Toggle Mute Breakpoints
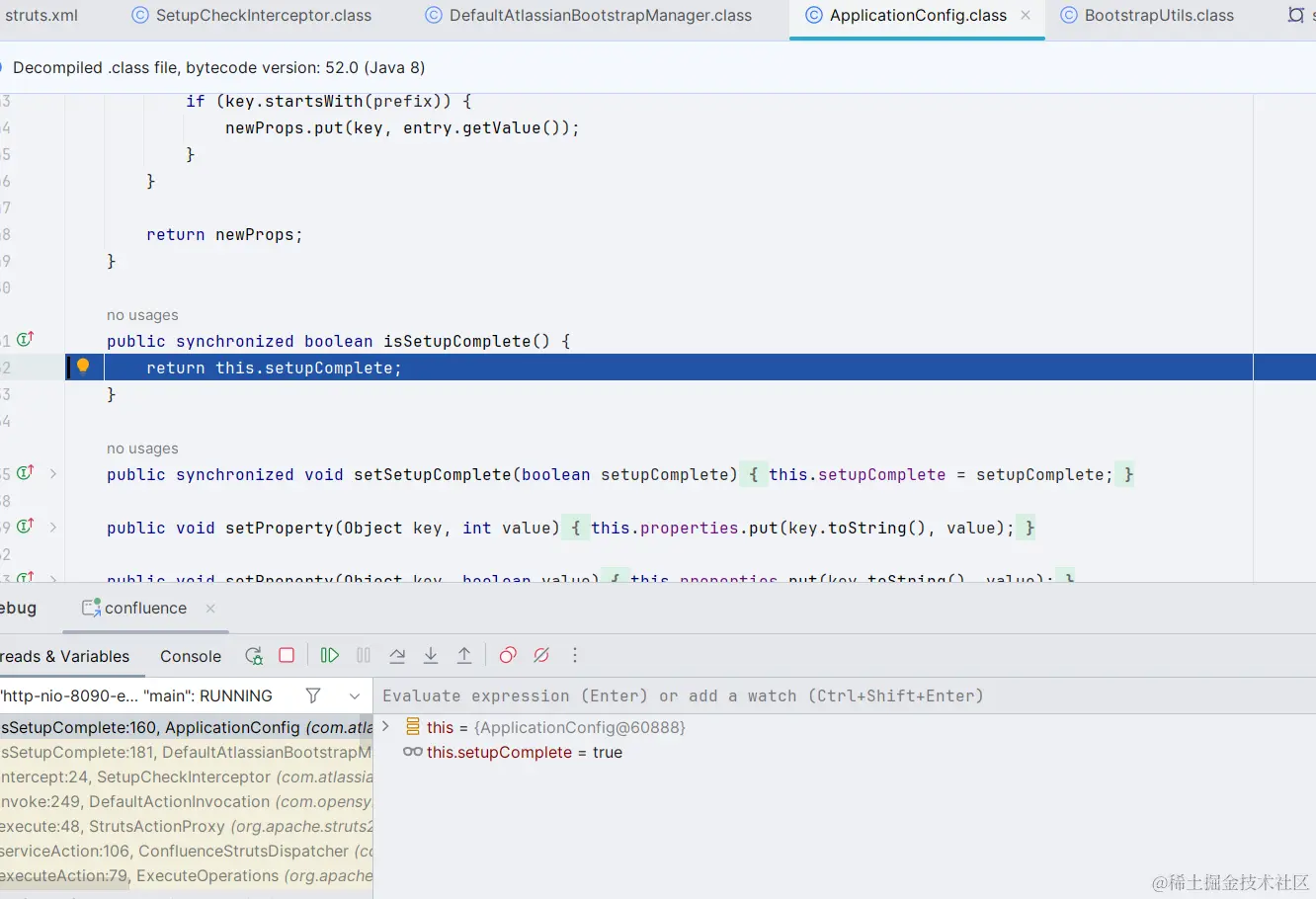 click(x=540, y=655)
